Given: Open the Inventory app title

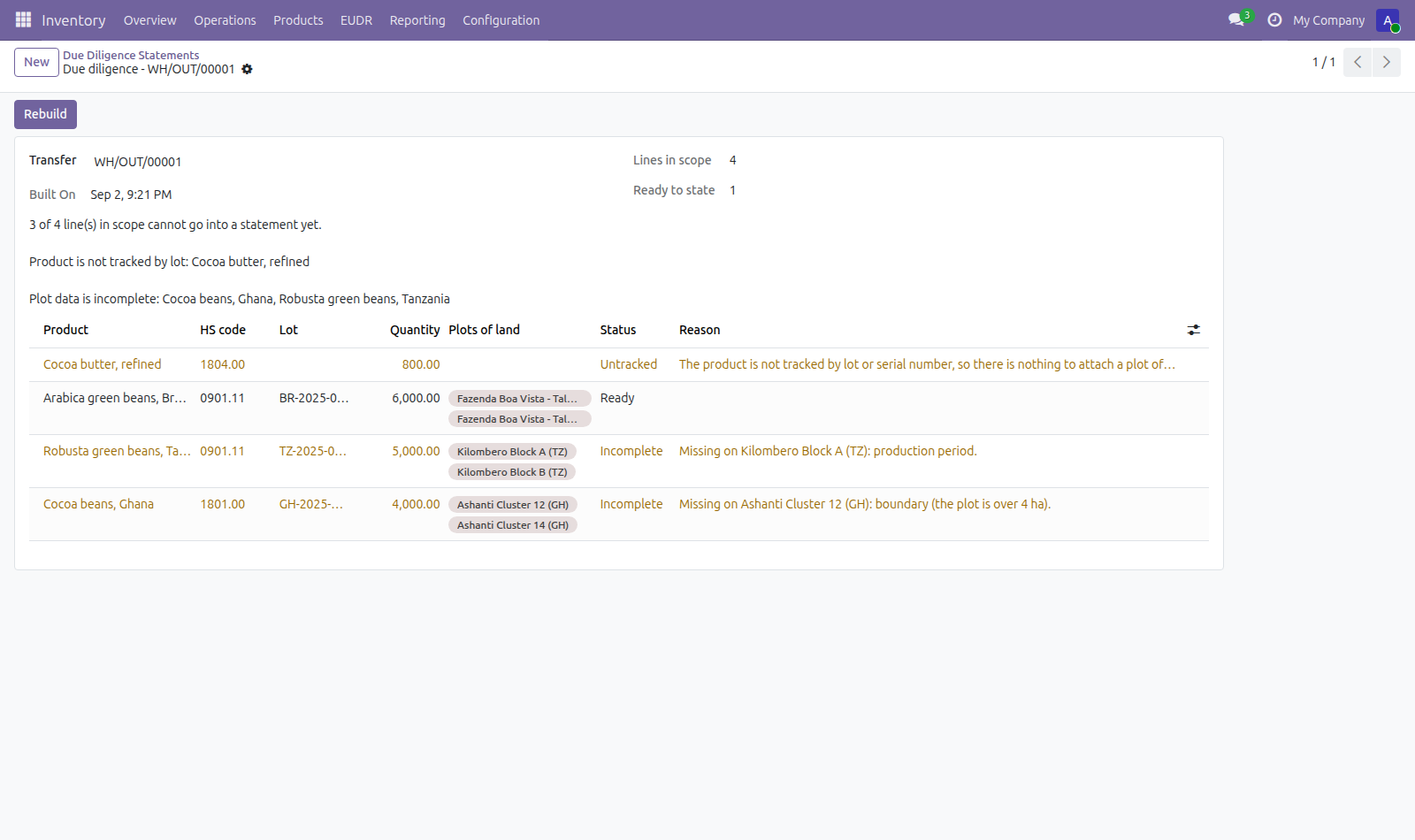Looking at the screenshot, I should pos(73,20).
